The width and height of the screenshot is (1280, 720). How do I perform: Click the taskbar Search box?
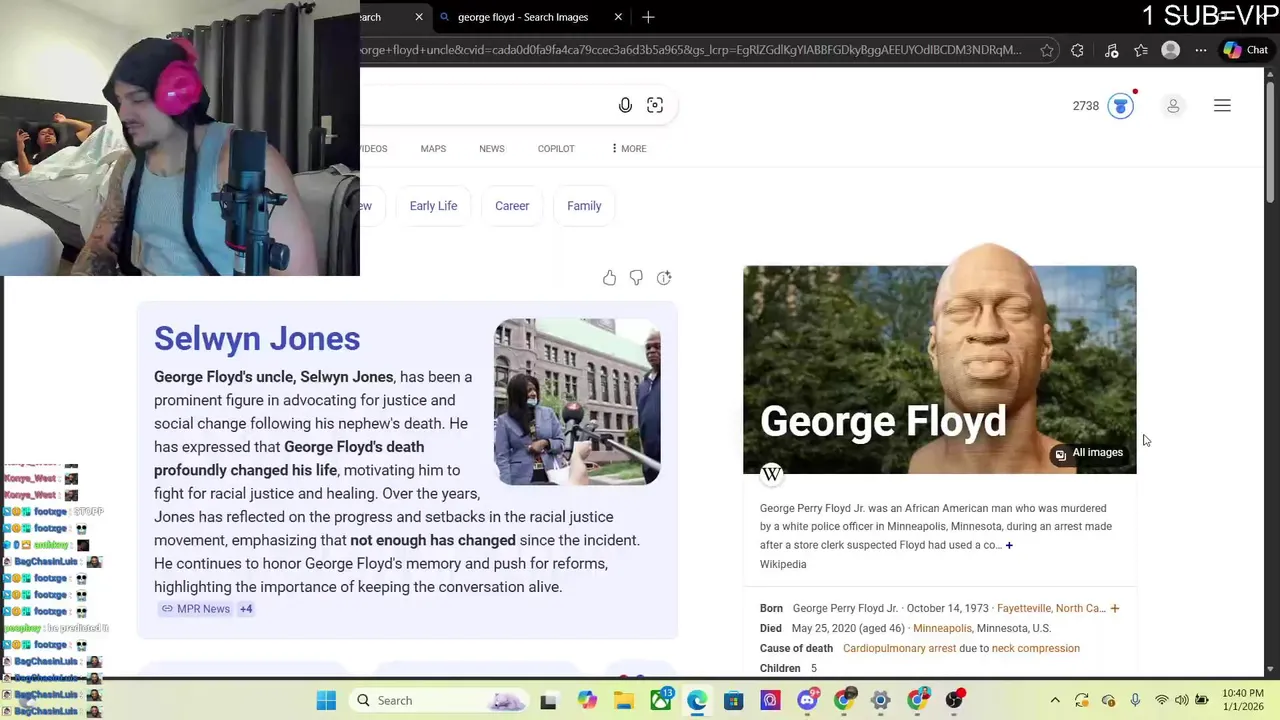tap(440, 700)
